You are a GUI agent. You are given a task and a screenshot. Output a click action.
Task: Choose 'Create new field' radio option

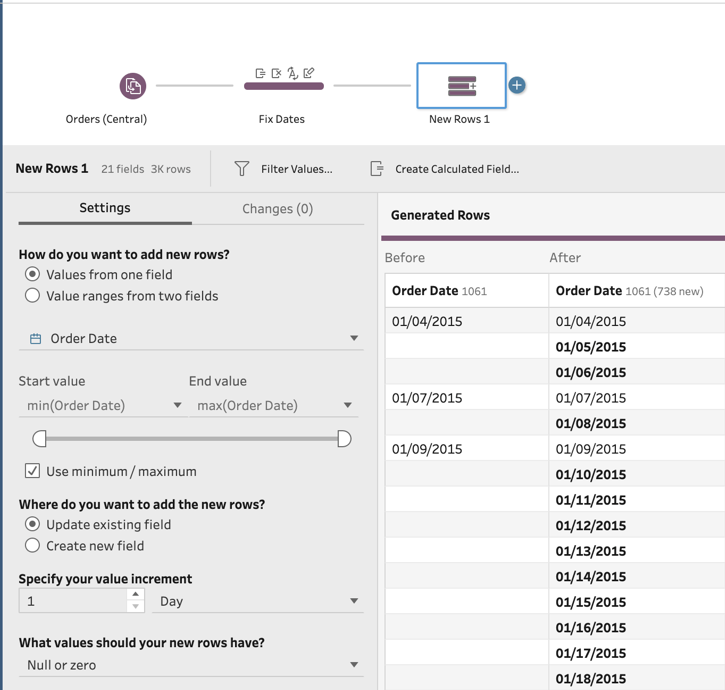pyautogui.click(x=33, y=546)
